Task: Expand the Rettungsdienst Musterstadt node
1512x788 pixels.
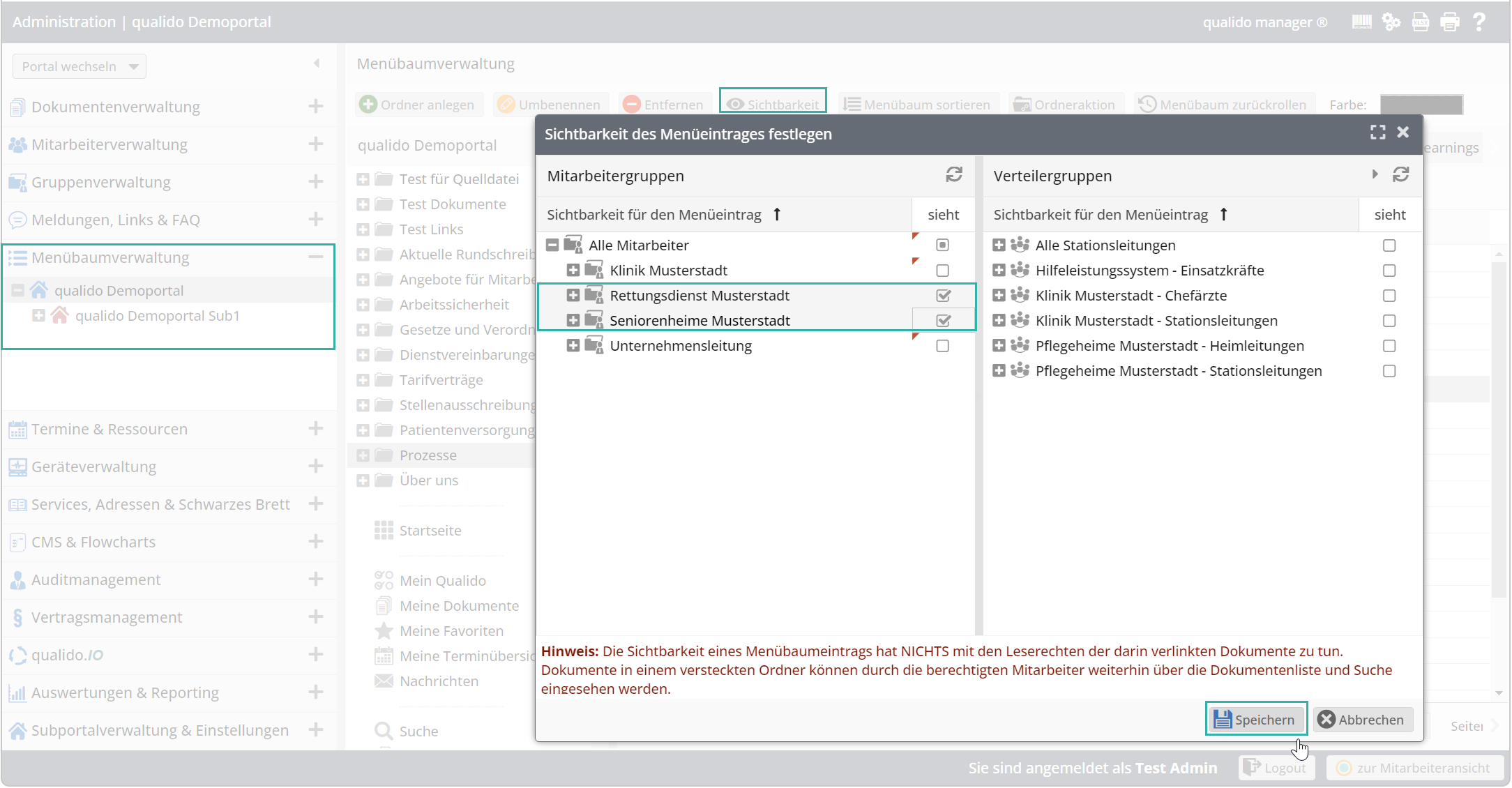Action: [573, 295]
